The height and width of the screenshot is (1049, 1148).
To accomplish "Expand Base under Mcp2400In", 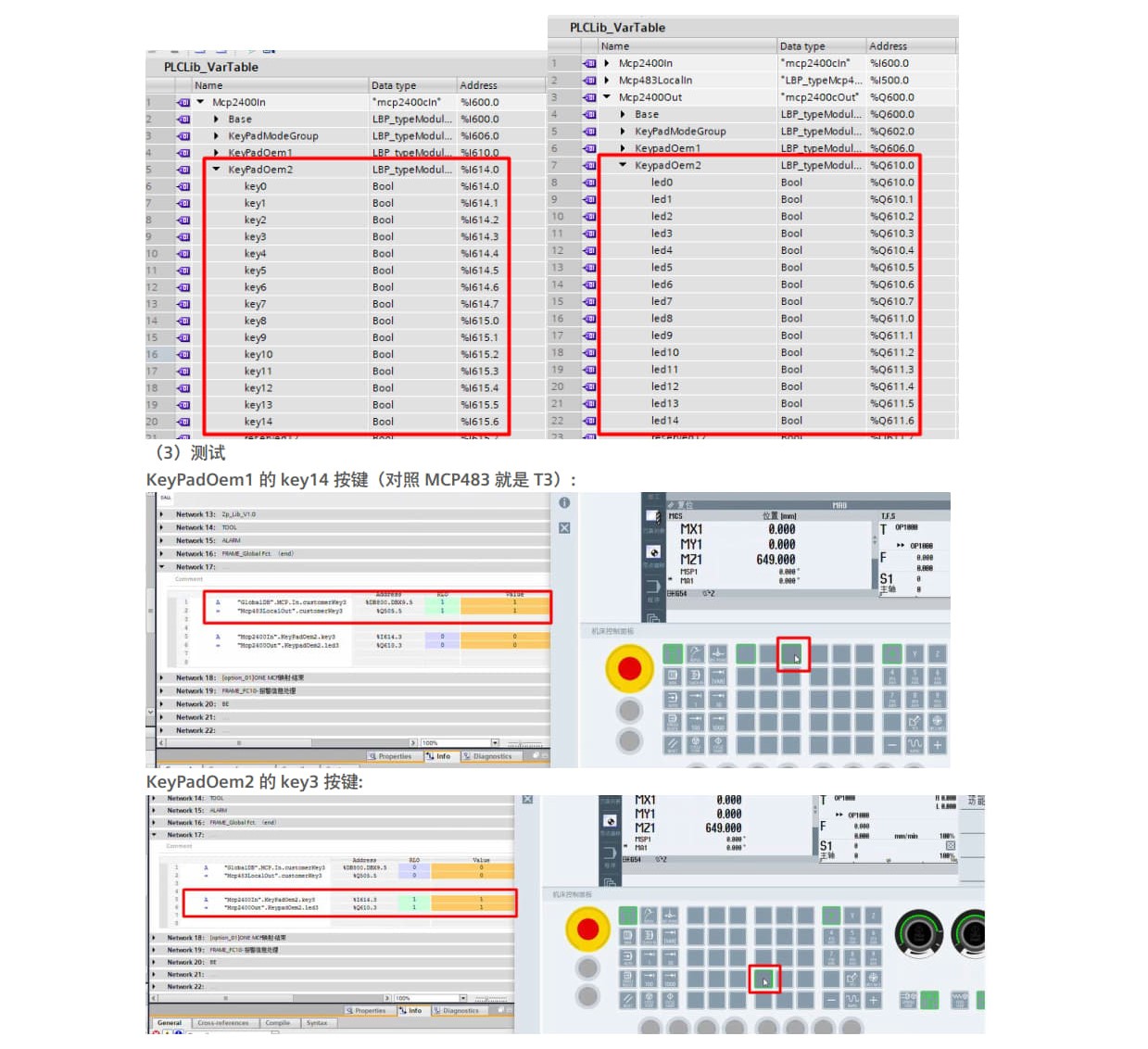I will (x=216, y=119).
